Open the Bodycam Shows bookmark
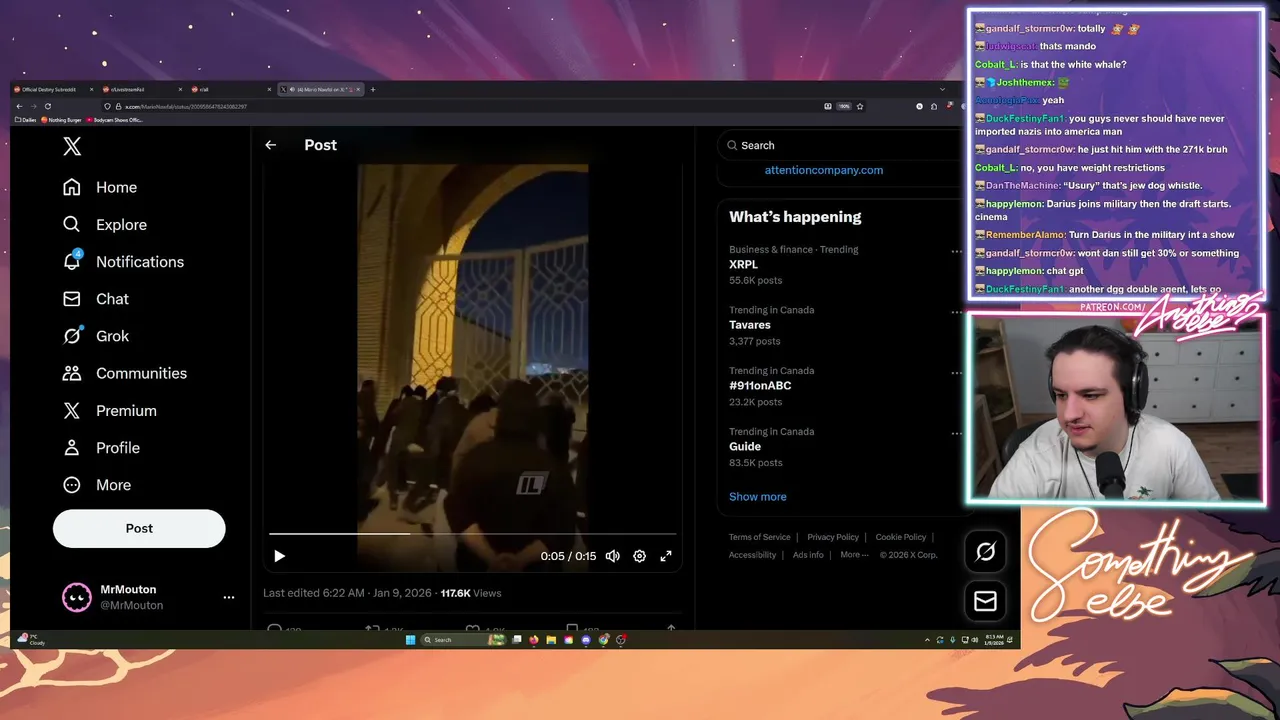This screenshot has width=1280, height=720. pos(114,120)
